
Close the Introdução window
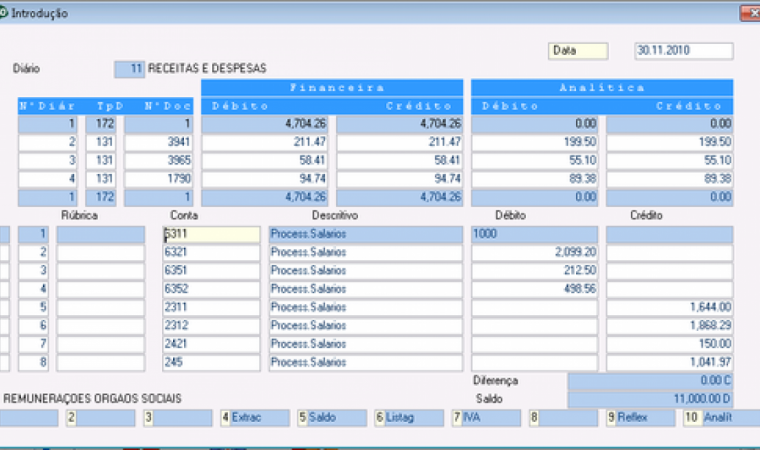tap(751, 14)
